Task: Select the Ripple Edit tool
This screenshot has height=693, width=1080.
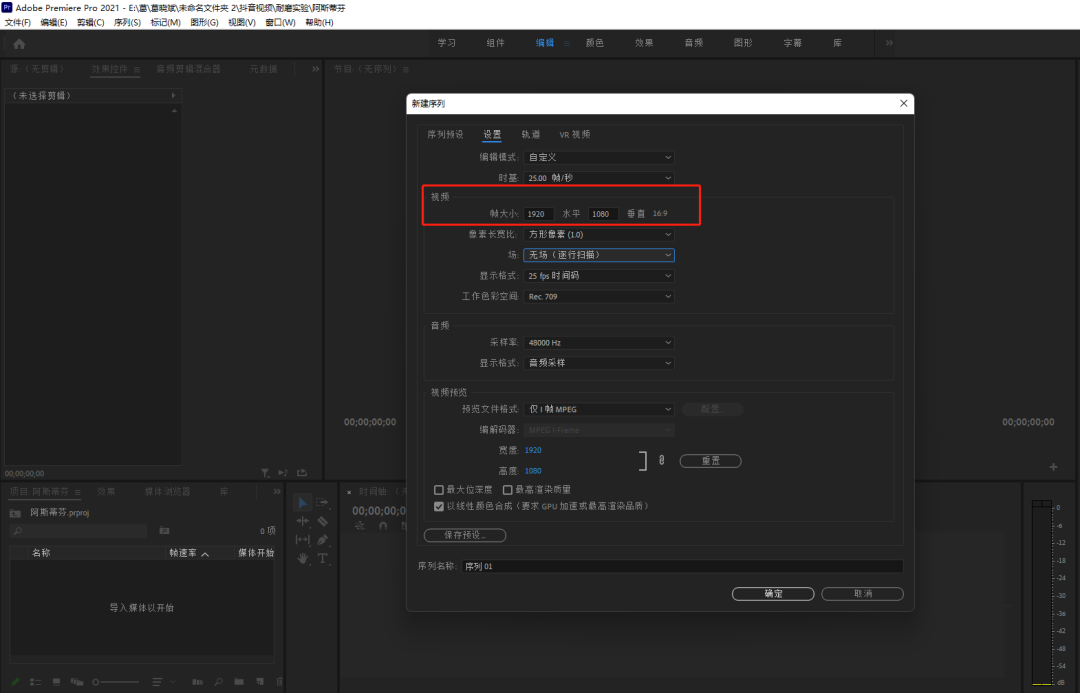Action: [x=302, y=521]
